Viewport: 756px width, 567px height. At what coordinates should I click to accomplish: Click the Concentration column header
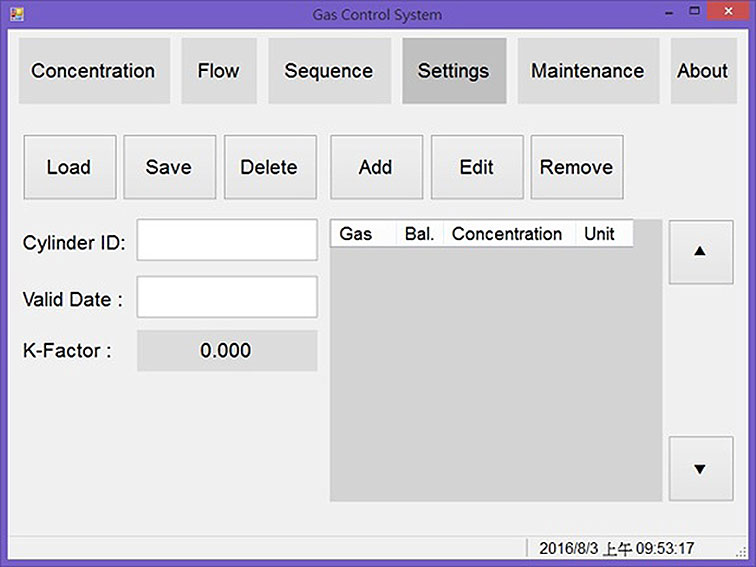[508, 234]
